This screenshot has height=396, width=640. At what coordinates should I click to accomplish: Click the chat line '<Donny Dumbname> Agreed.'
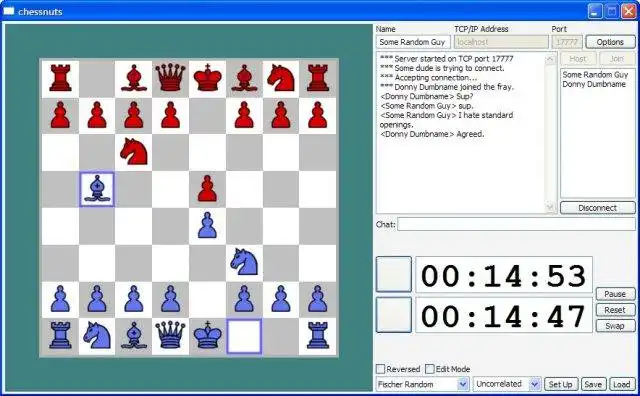[x=432, y=134]
